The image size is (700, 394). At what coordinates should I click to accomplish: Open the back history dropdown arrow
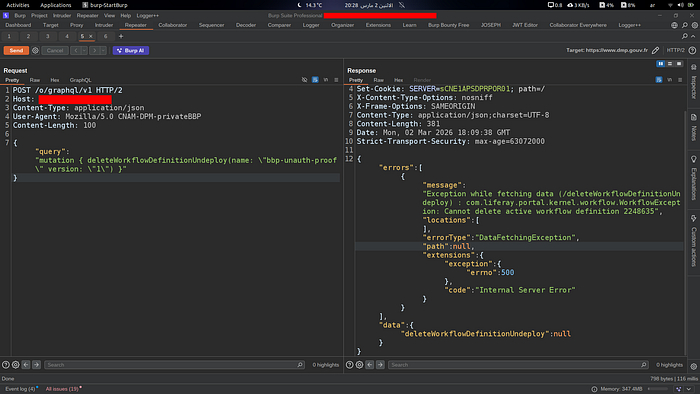(84, 50)
